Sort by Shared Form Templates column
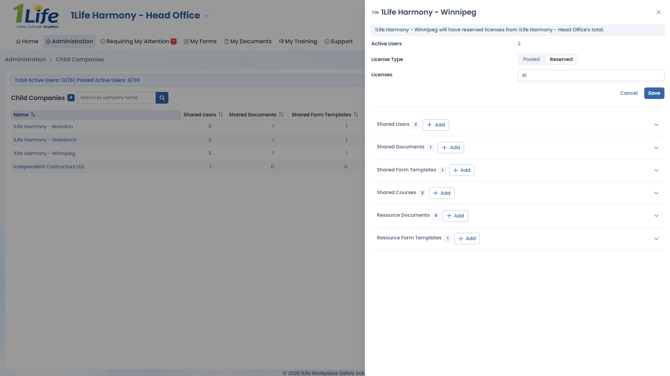 [325, 115]
